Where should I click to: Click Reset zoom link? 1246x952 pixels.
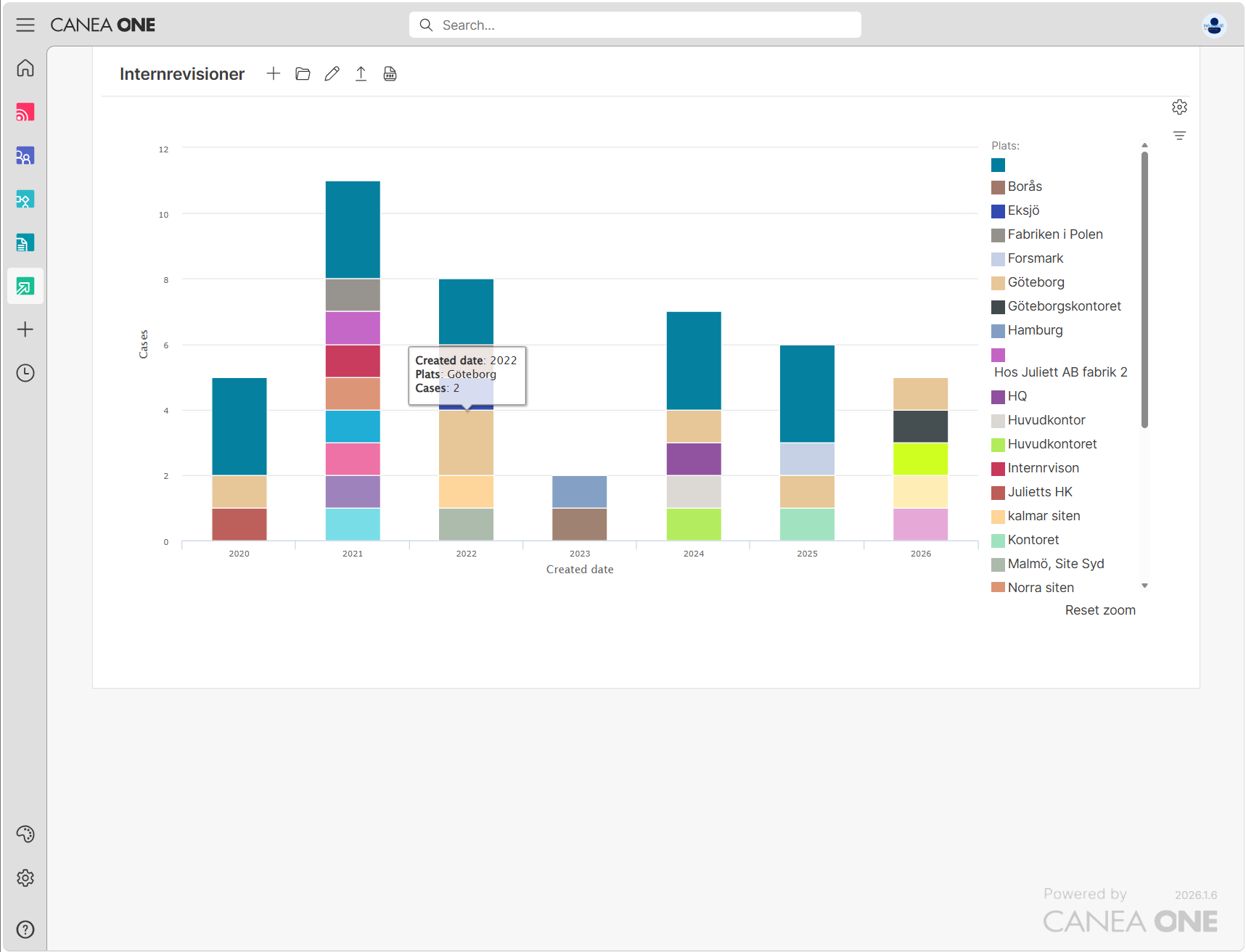[1100, 610]
